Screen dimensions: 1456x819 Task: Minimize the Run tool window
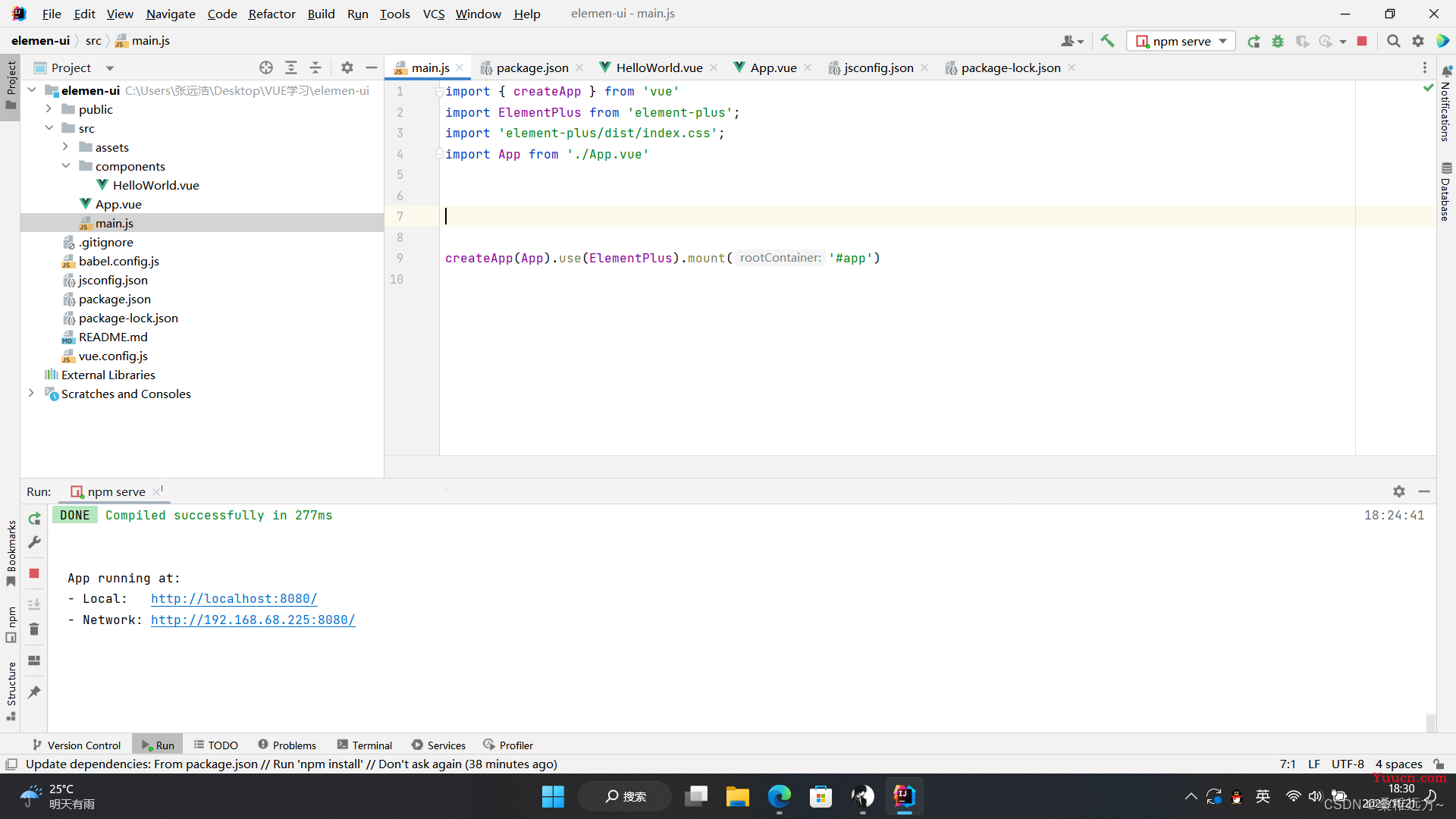pos(1424,491)
